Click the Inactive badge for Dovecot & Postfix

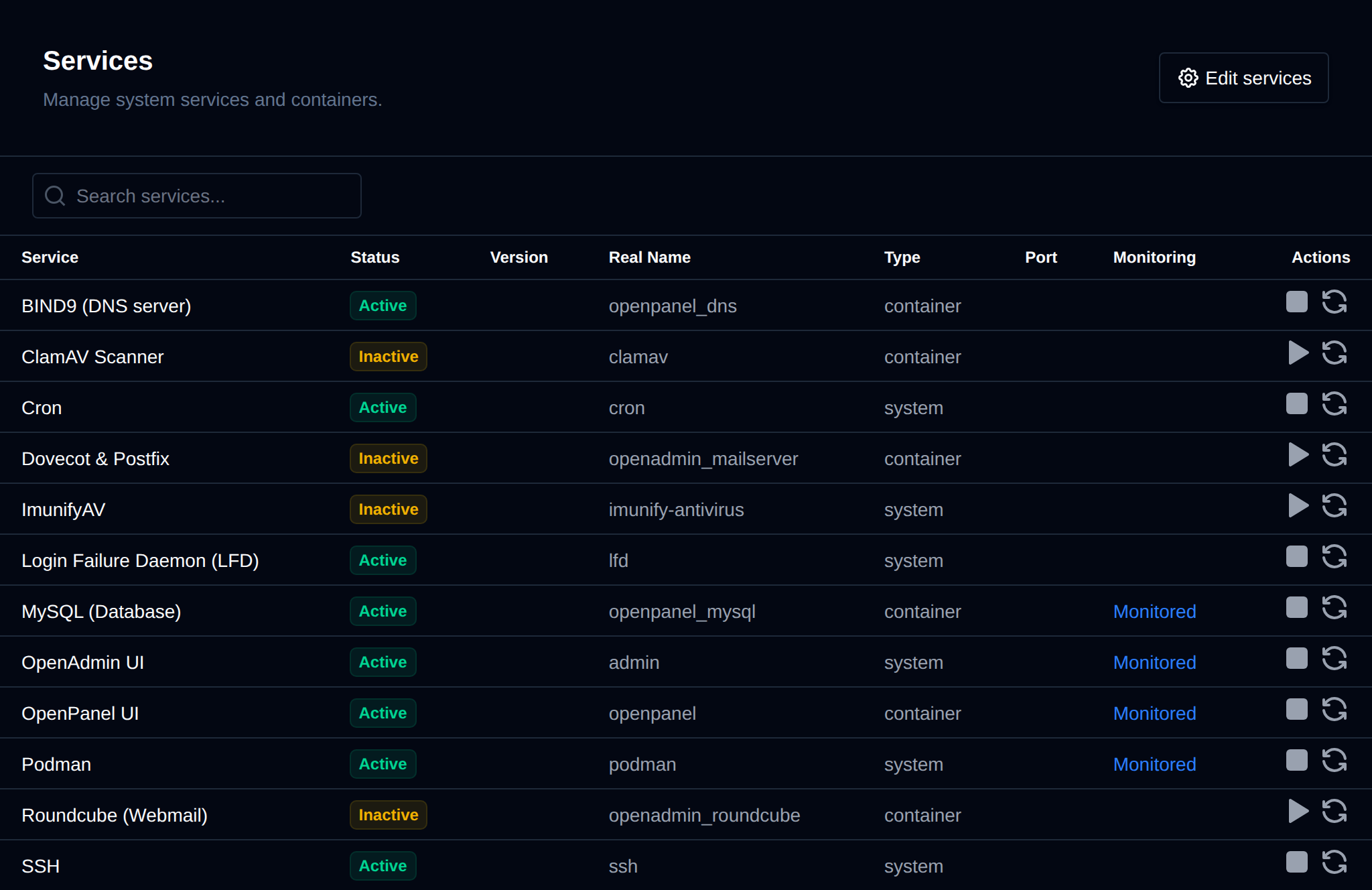coord(388,458)
